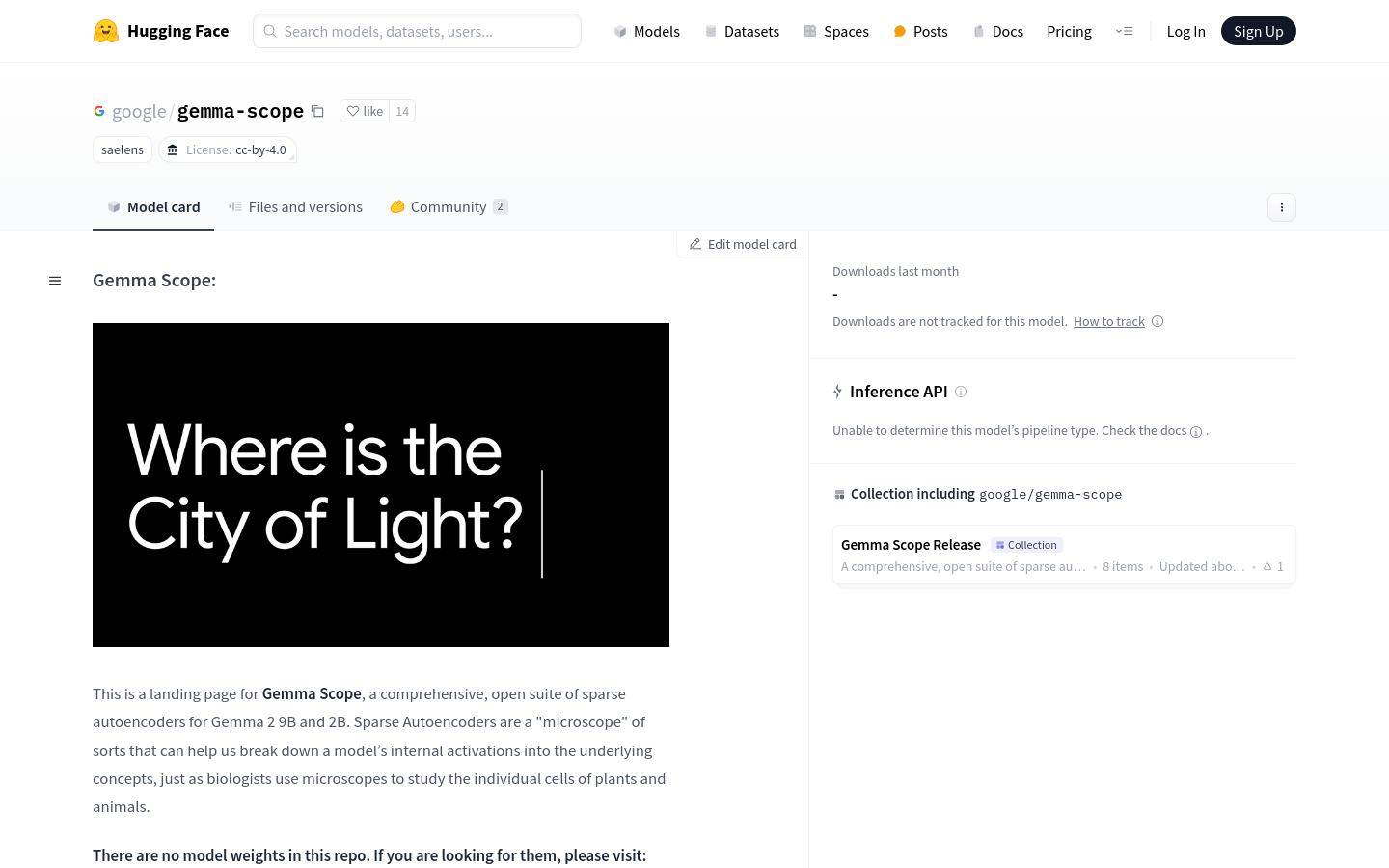Copy the model name to clipboard
Image resolution: width=1389 pixels, height=868 pixels.
pyautogui.click(x=317, y=111)
